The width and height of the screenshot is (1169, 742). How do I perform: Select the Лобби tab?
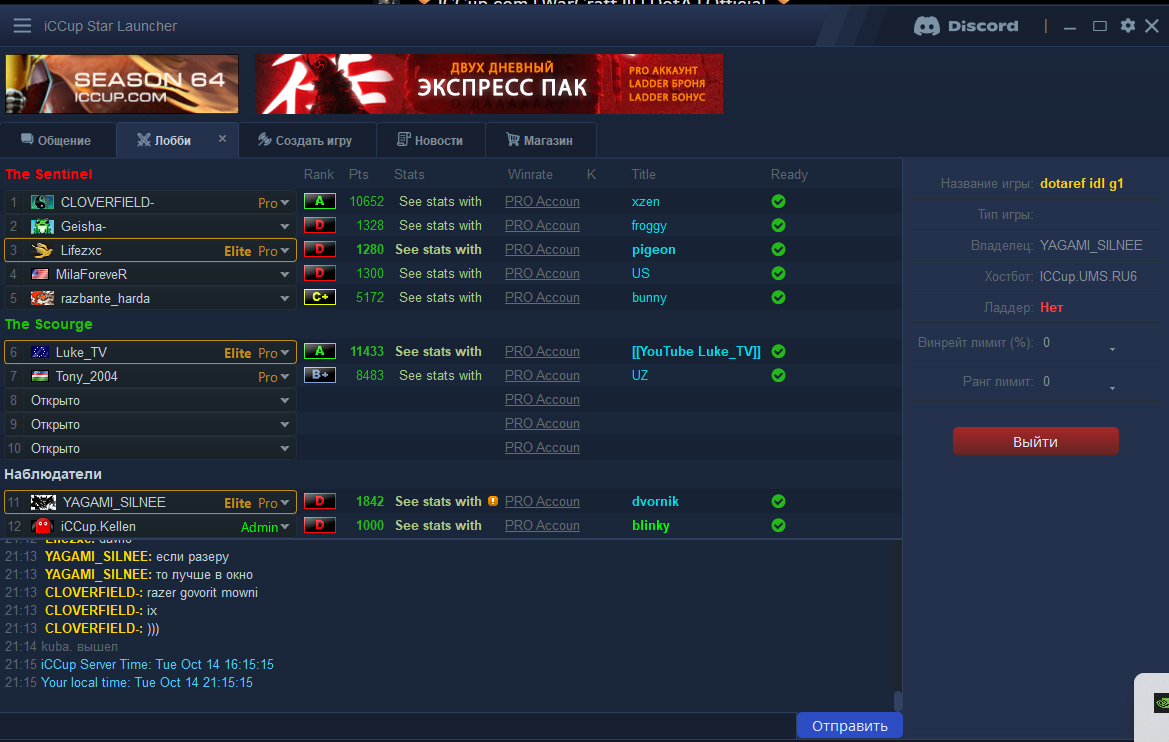pyautogui.click(x=165, y=140)
